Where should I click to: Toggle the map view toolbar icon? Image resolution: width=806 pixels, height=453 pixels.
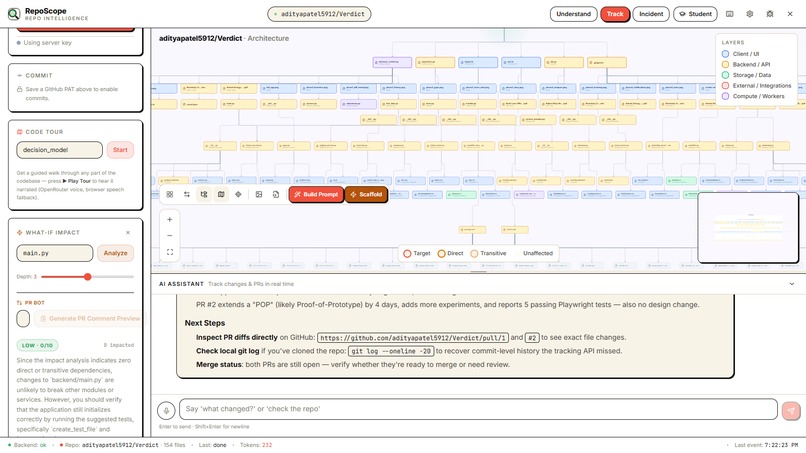coord(221,194)
